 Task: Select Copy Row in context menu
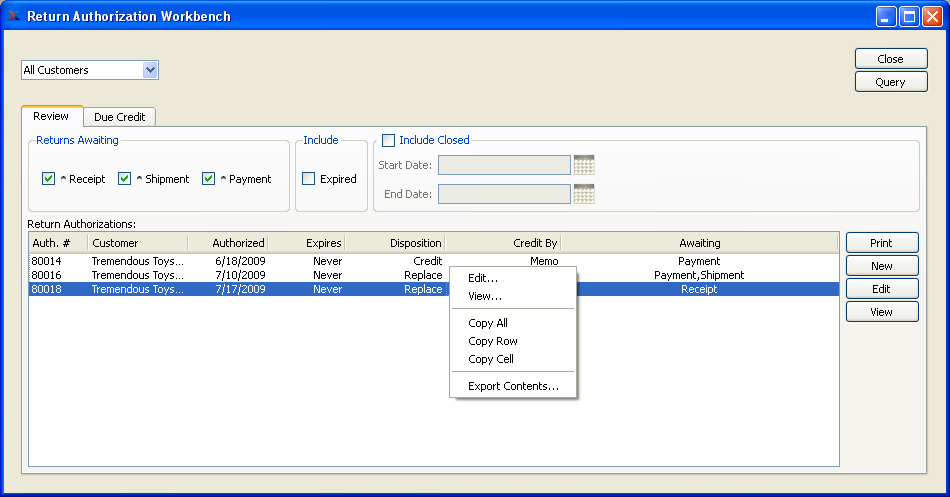tap(493, 341)
